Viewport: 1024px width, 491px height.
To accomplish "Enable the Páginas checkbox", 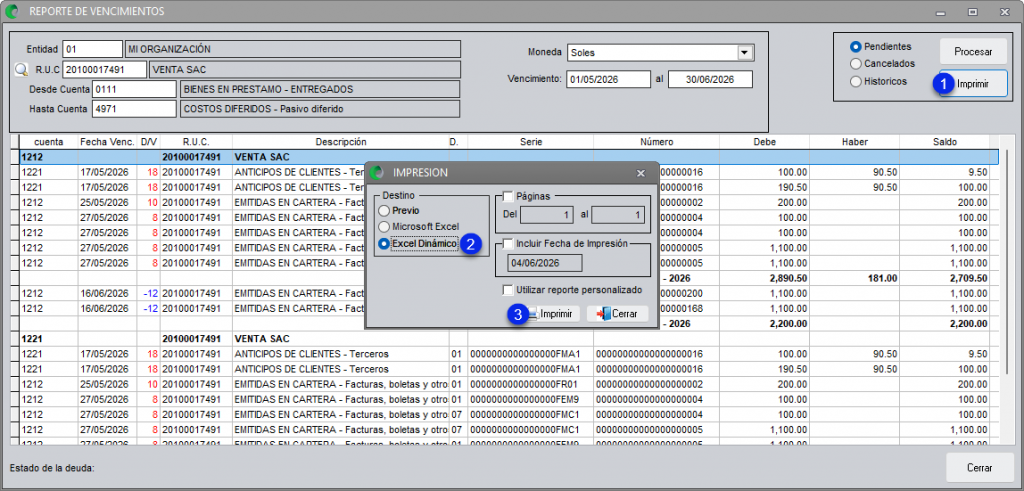I will 508,196.
